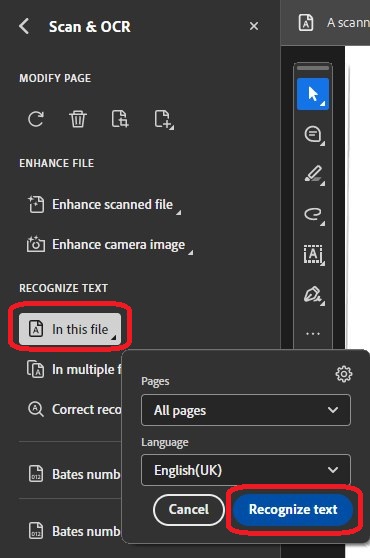Open the All pages dropdown
This screenshot has height=558, width=370.
tap(246, 410)
